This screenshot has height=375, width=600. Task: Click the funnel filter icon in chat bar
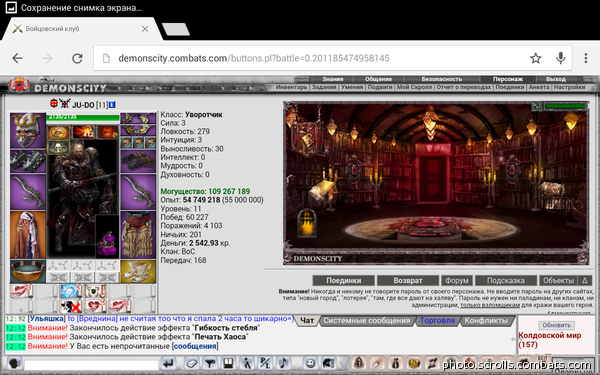(x=210, y=363)
